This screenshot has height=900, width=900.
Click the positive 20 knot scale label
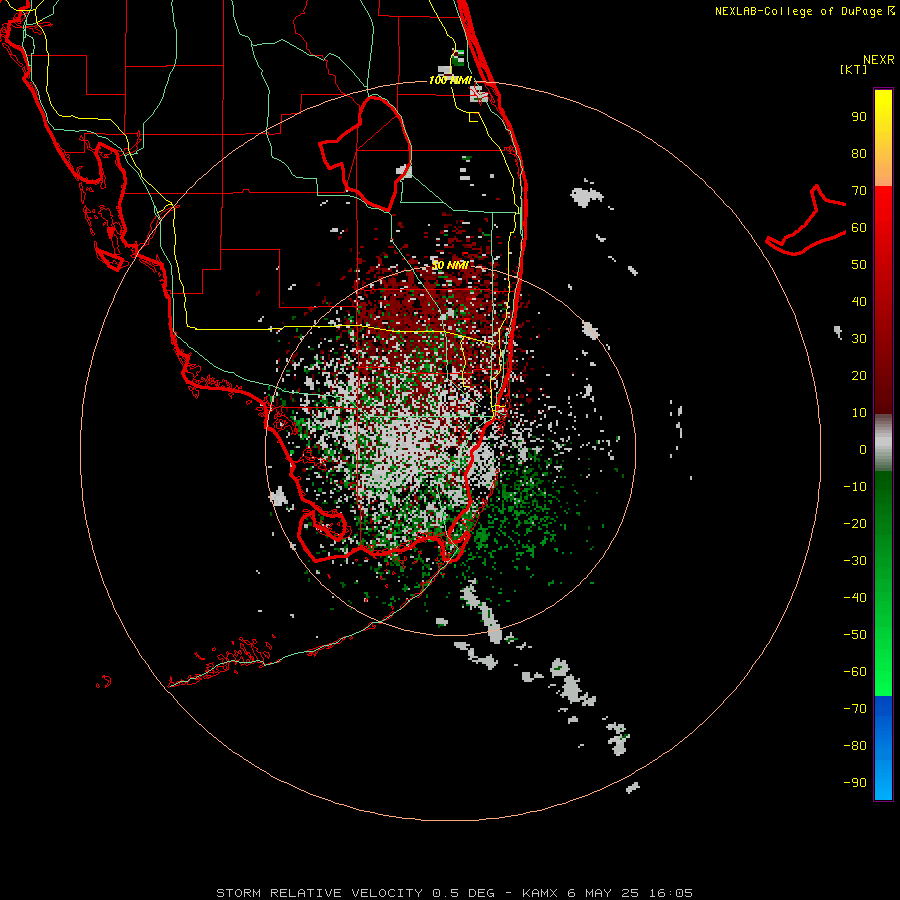click(859, 375)
